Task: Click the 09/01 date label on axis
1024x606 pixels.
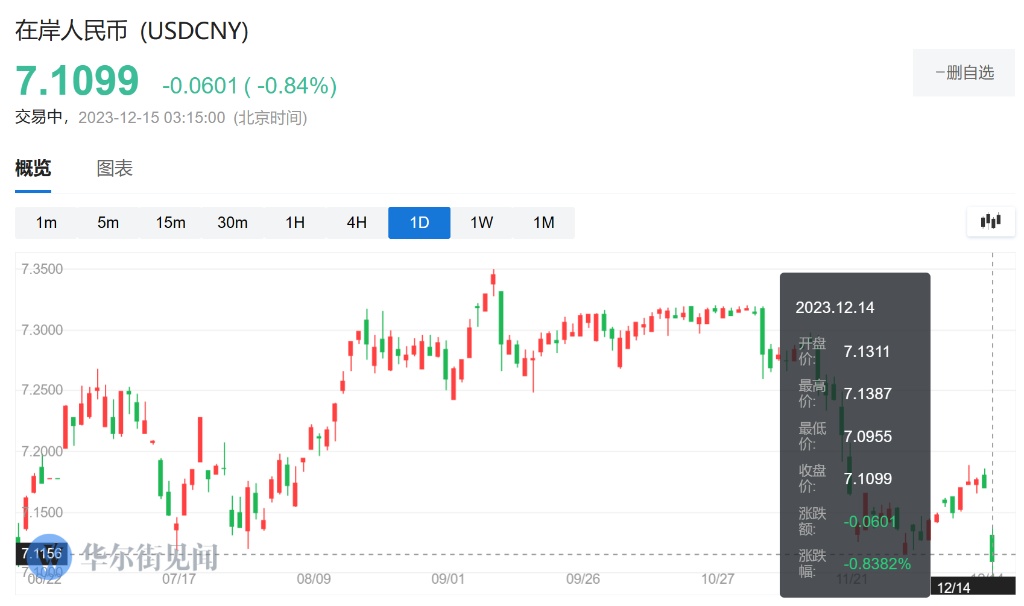Action: (x=448, y=578)
